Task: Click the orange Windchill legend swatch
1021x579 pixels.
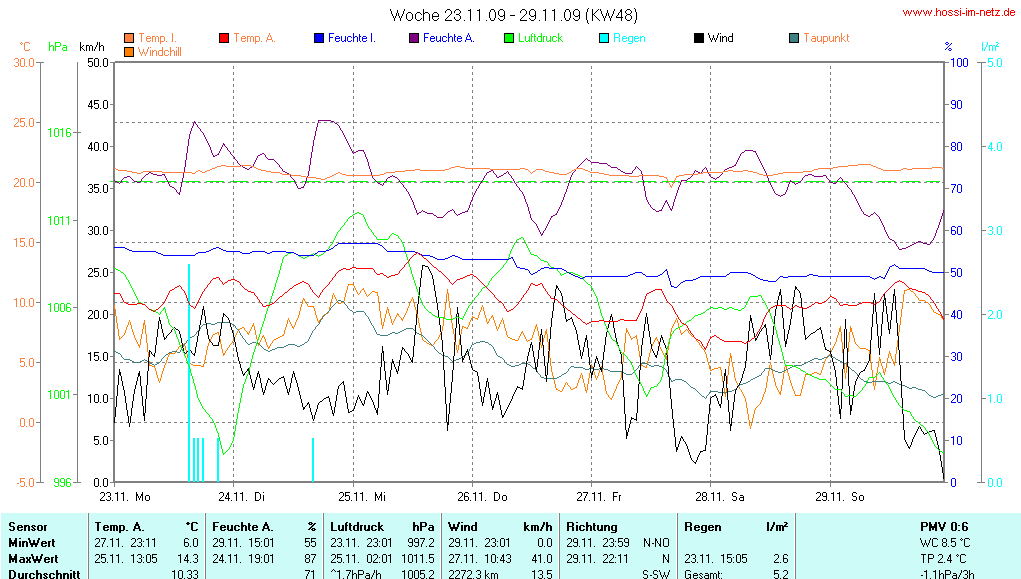Action: 128,51
